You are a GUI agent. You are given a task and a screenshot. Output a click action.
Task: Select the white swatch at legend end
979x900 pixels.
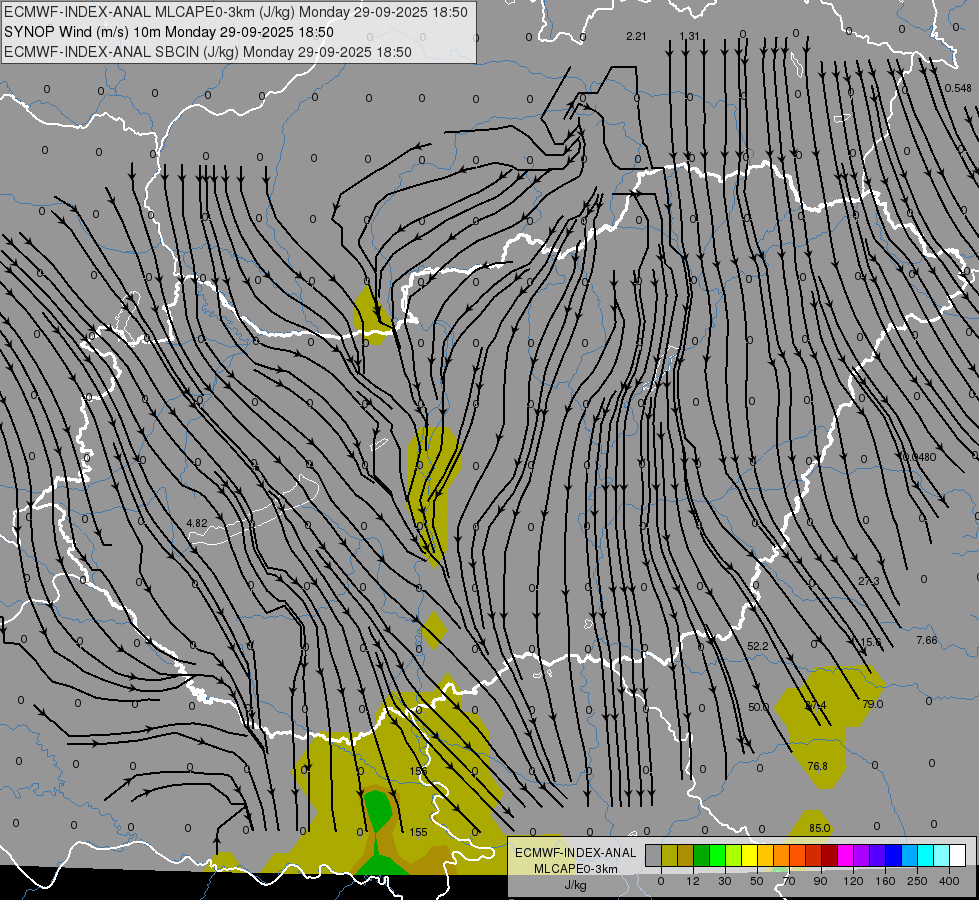(x=957, y=855)
